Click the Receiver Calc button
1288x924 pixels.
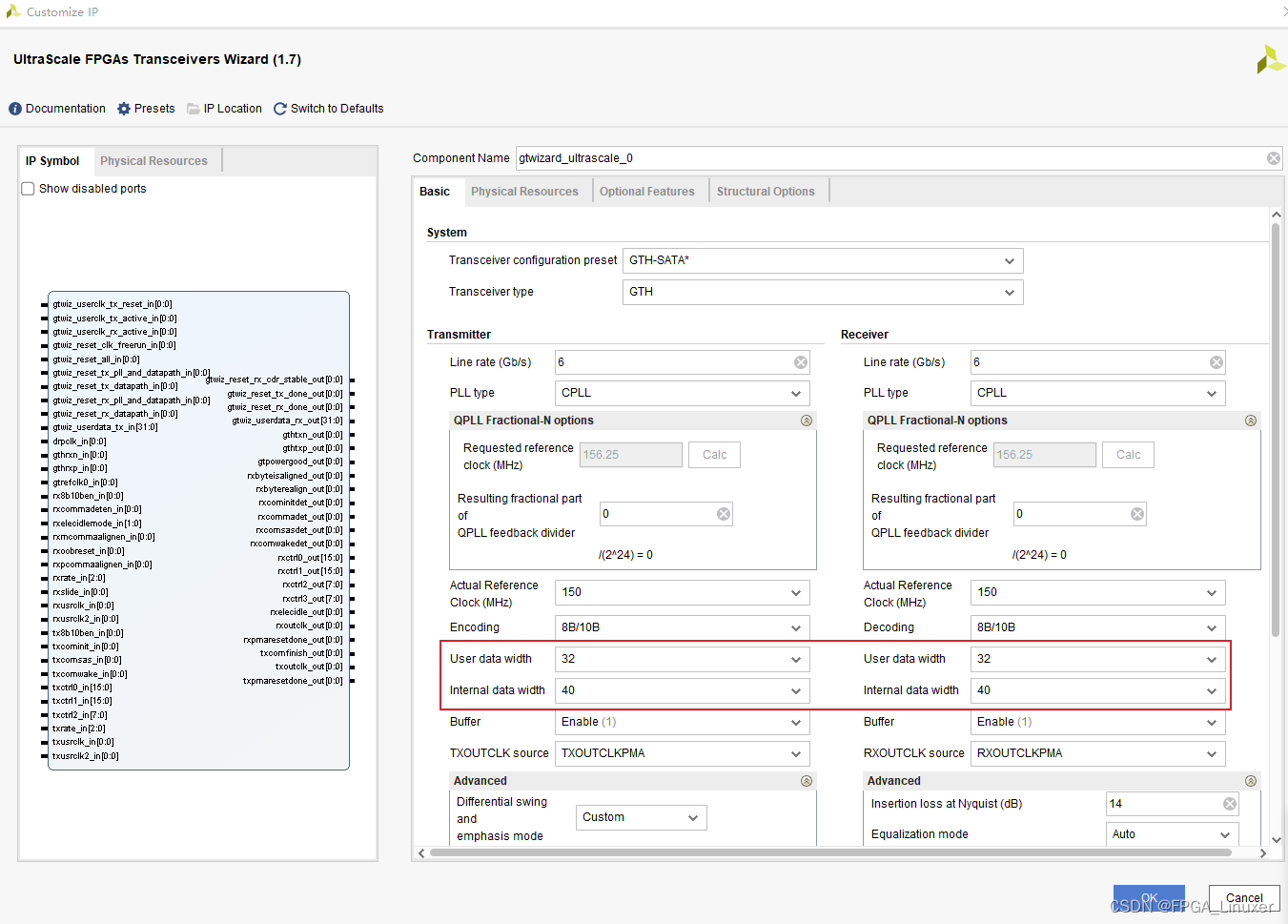coord(1129,455)
